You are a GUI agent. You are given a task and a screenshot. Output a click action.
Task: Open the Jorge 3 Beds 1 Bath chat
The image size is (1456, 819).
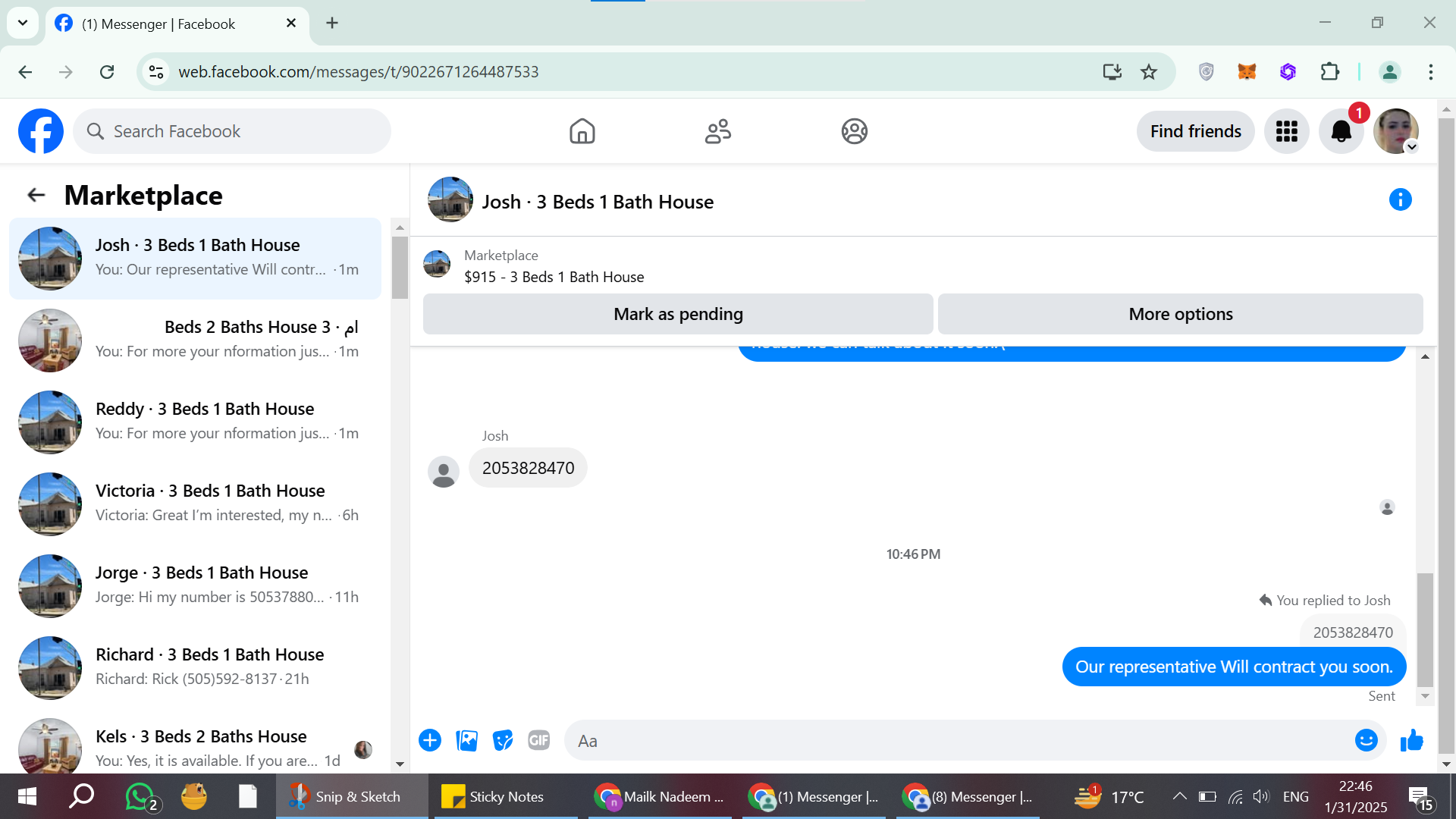click(x=195, y=585)
